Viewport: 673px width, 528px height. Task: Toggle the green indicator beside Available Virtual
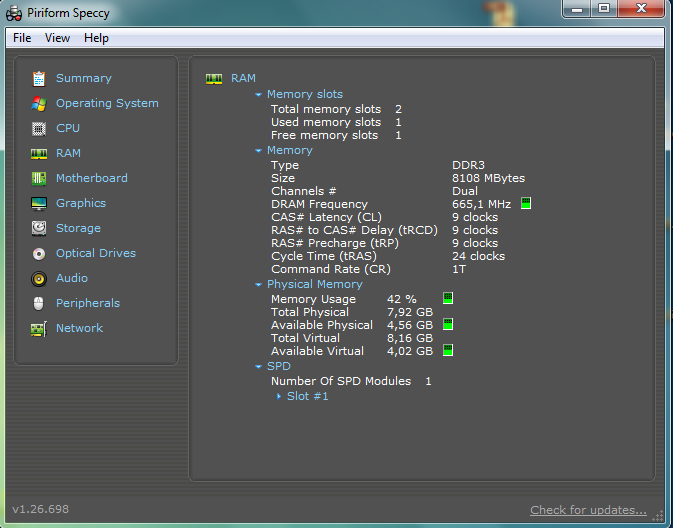(x=448, y=350)
